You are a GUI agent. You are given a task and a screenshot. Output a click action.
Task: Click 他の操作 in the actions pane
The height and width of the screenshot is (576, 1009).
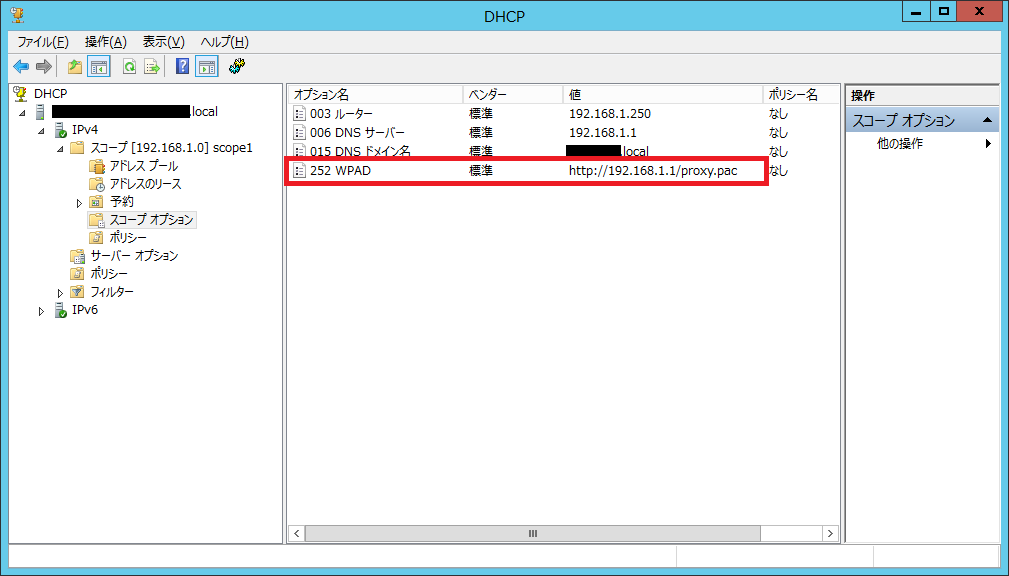pyautogui.click(x=900, y=144)
